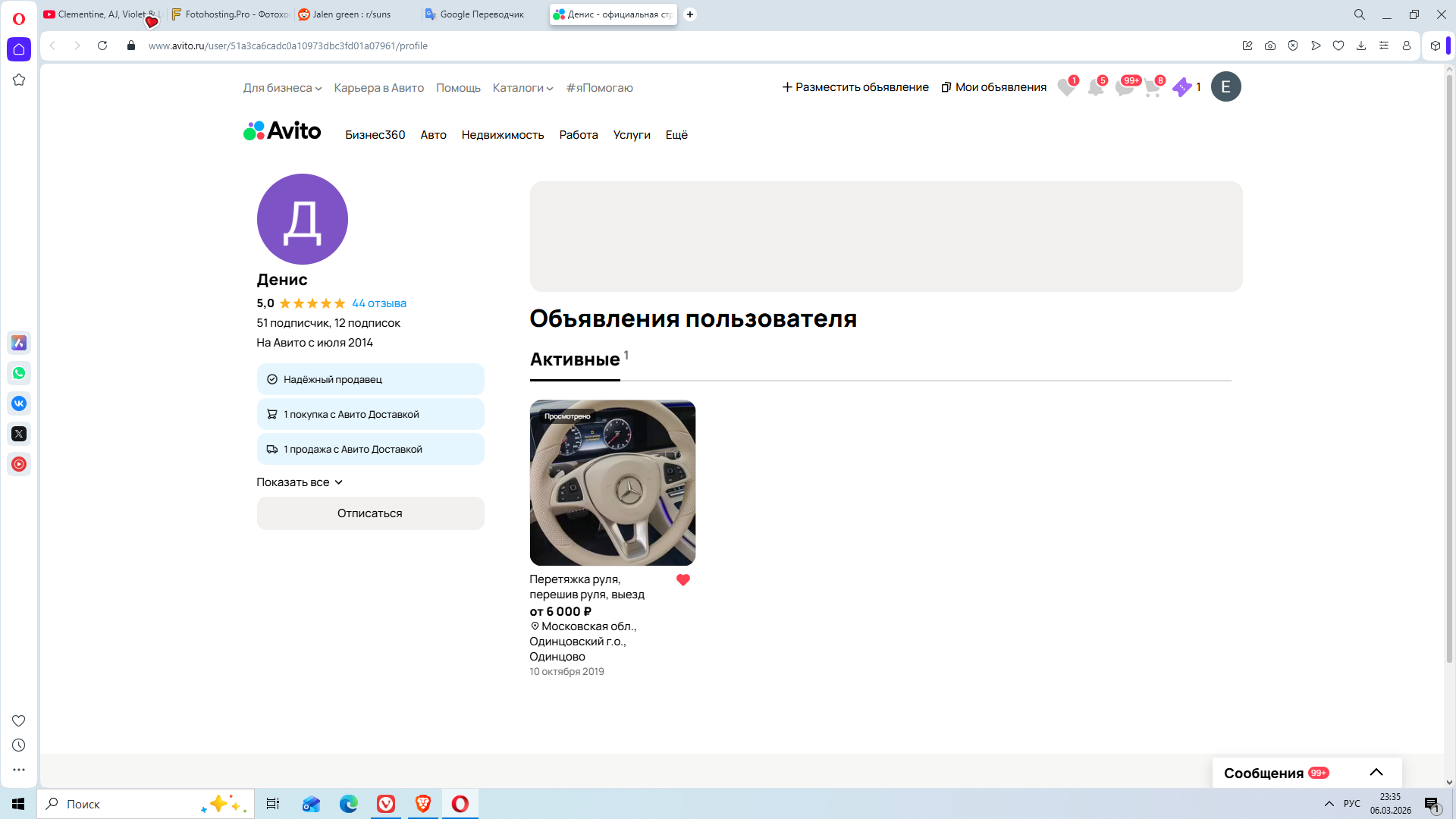Open the shopping cart icon

click(1152, 88)
